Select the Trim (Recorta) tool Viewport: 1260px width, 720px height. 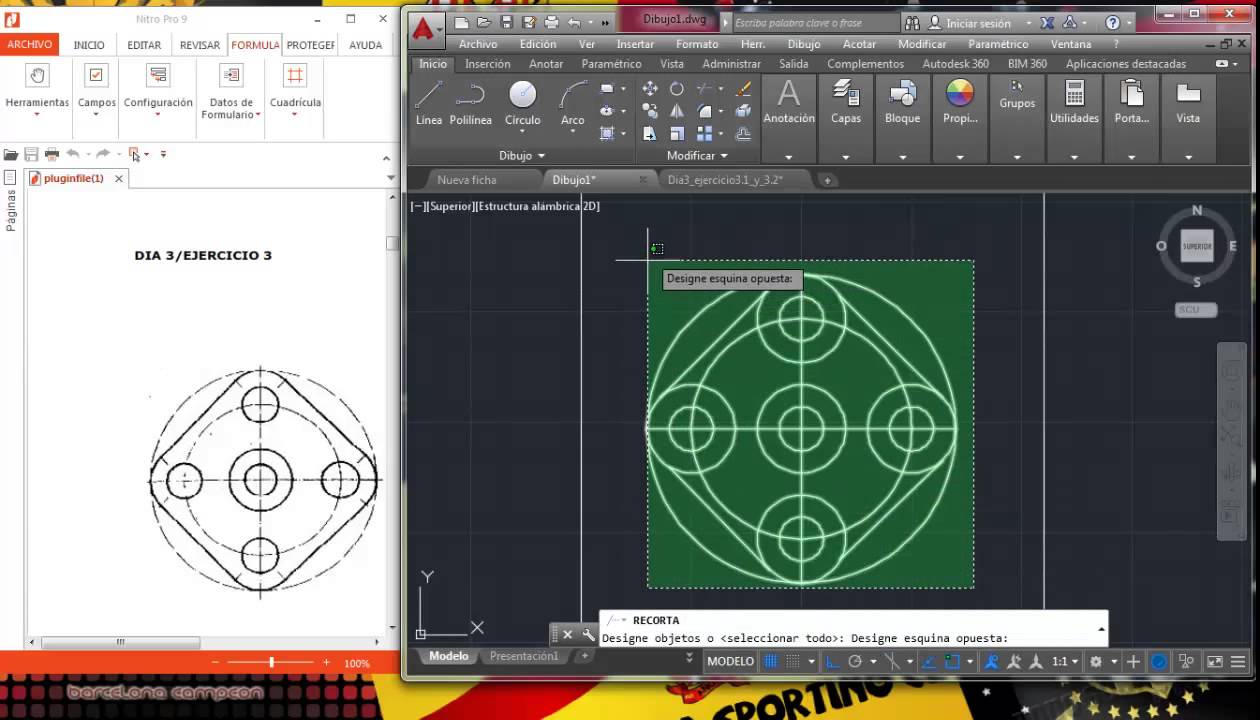pos(705,89)
